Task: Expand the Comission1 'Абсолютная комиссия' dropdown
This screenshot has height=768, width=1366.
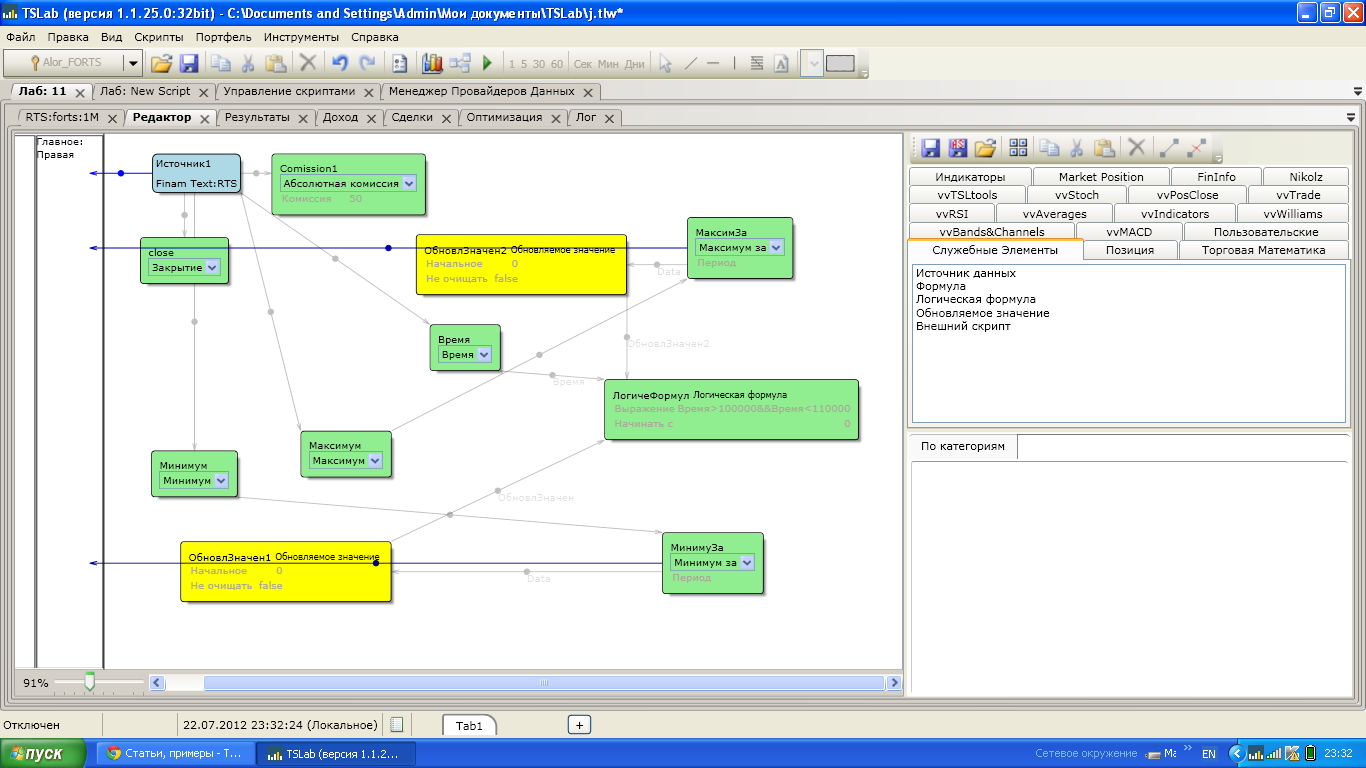Action: 408,184
